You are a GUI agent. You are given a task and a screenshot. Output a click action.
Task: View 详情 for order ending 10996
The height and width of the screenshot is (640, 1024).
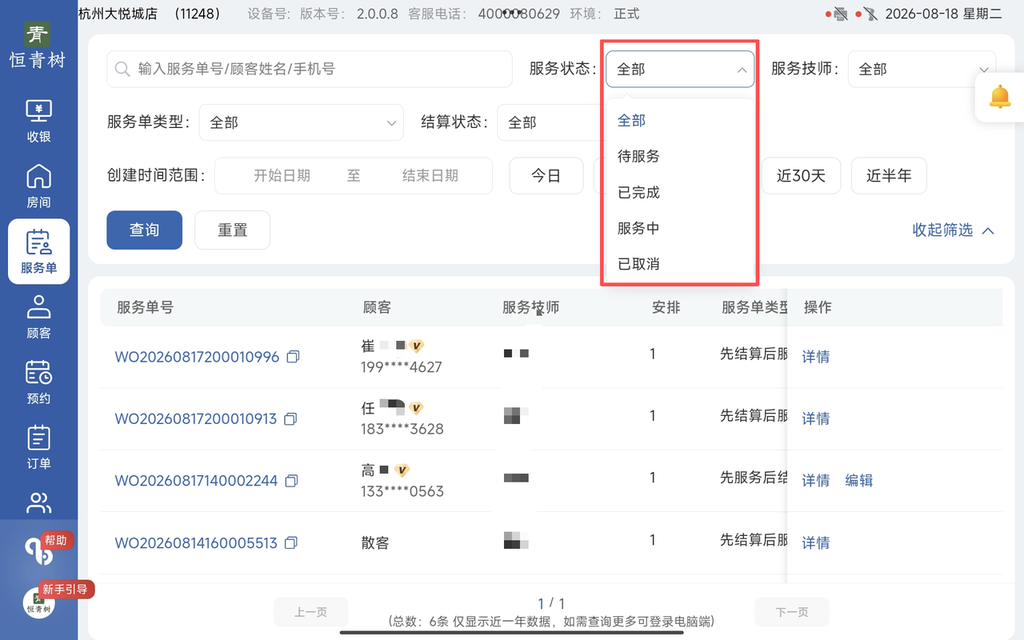coord(816,357)
